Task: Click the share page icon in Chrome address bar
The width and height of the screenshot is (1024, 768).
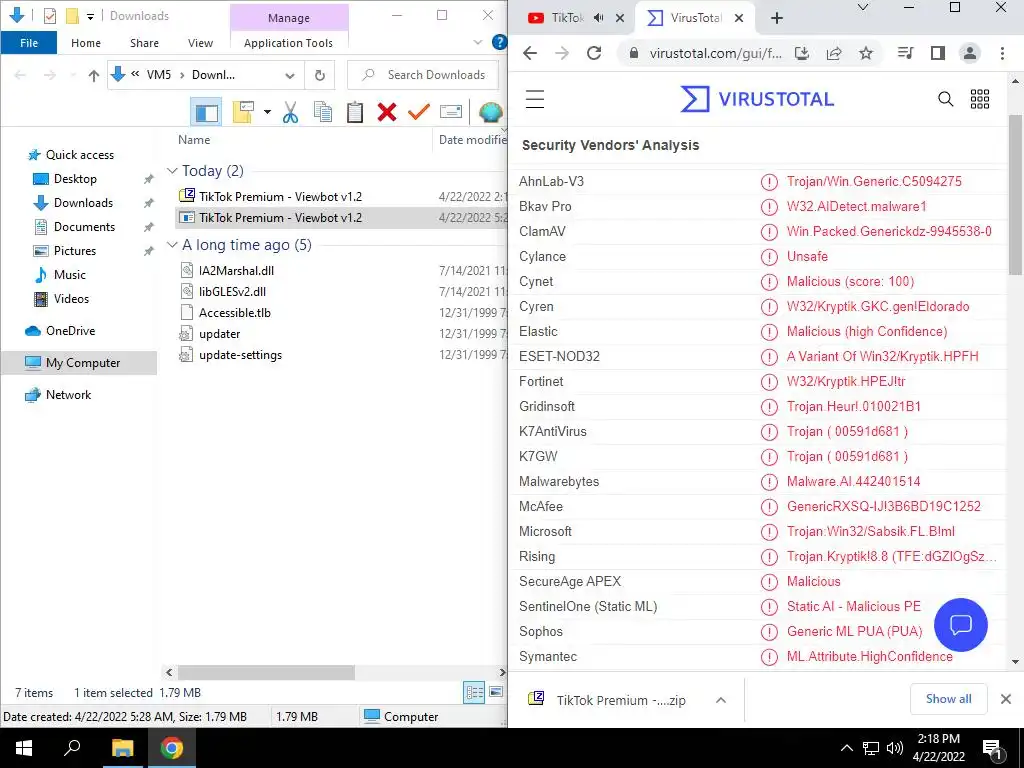Action: point(834,53)
